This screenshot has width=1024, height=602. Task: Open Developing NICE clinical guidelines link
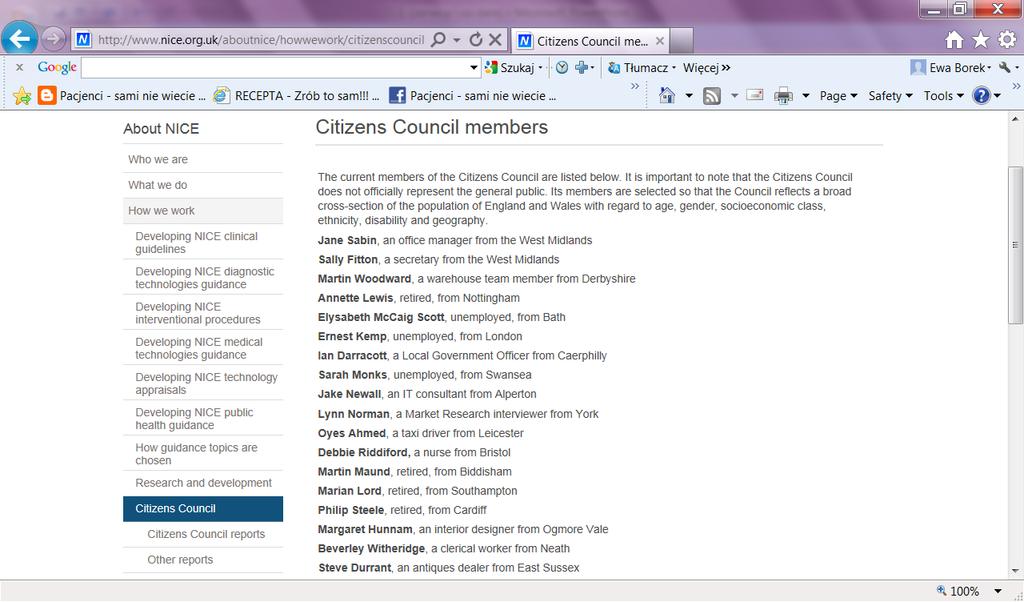pos(197,242)
